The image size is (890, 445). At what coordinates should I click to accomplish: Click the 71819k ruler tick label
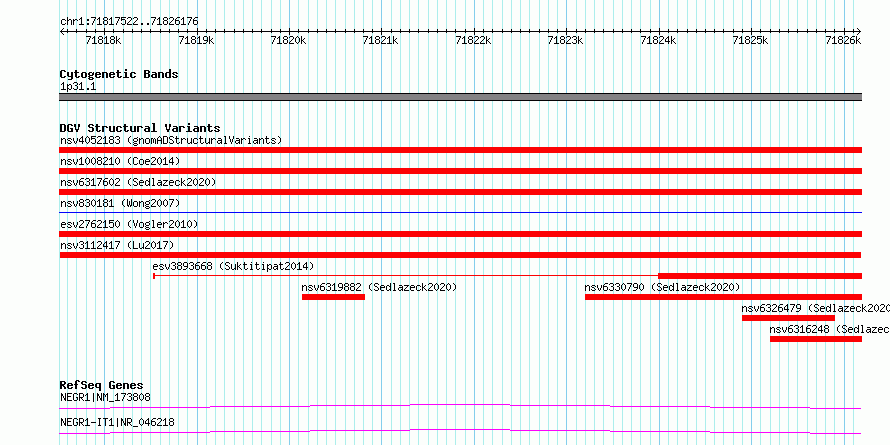coord(196,40)
